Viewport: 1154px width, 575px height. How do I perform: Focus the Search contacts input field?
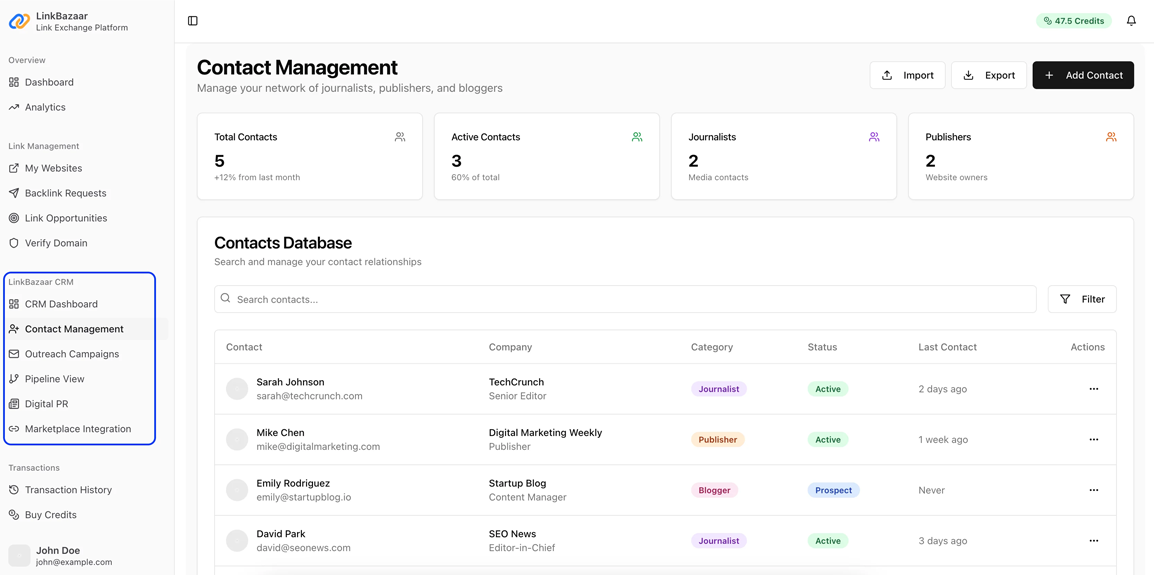tap(625, 299)
